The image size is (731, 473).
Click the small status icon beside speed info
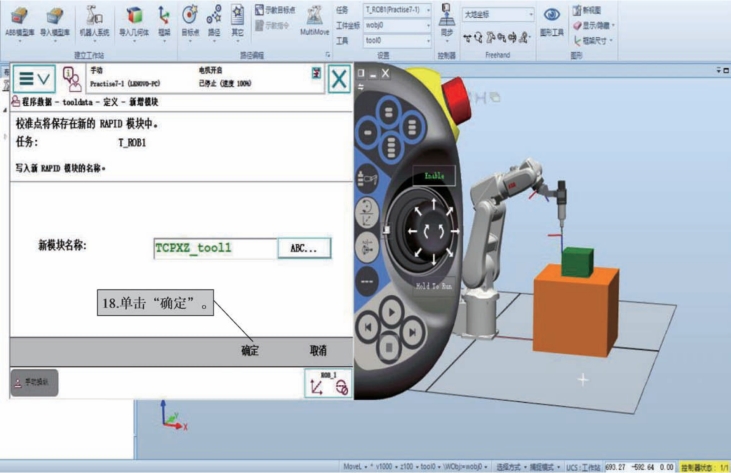tap(317, 73)
